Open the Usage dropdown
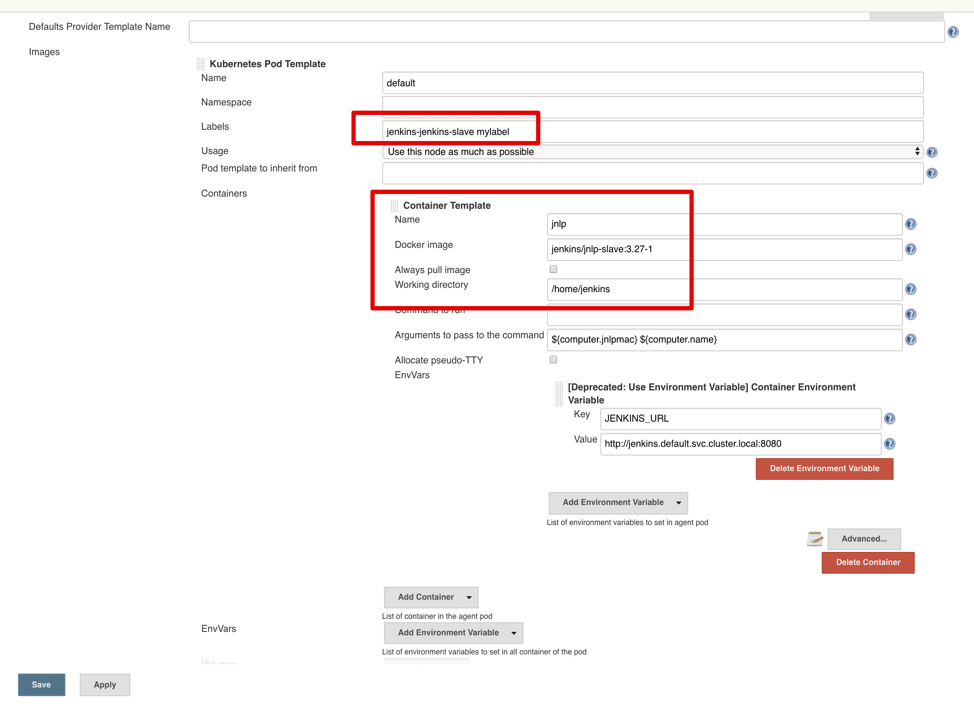This screenshot has width=974, height=704. (652, 152)
